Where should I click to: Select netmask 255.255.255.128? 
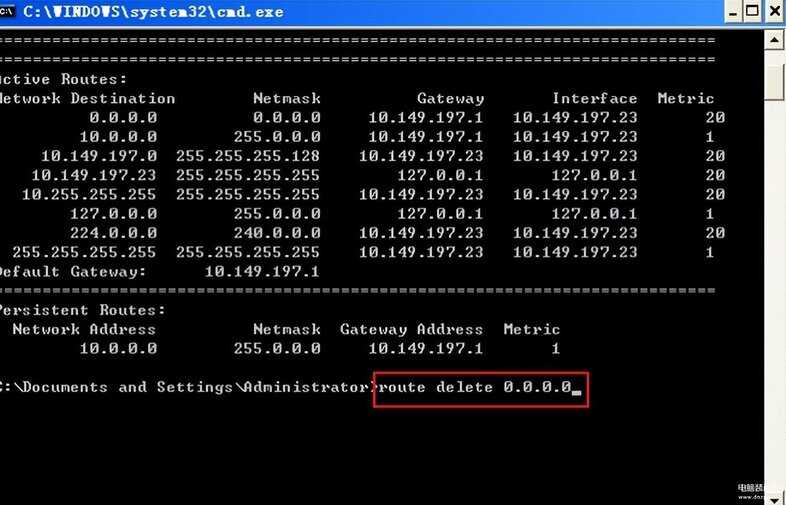tap(248, 156)
